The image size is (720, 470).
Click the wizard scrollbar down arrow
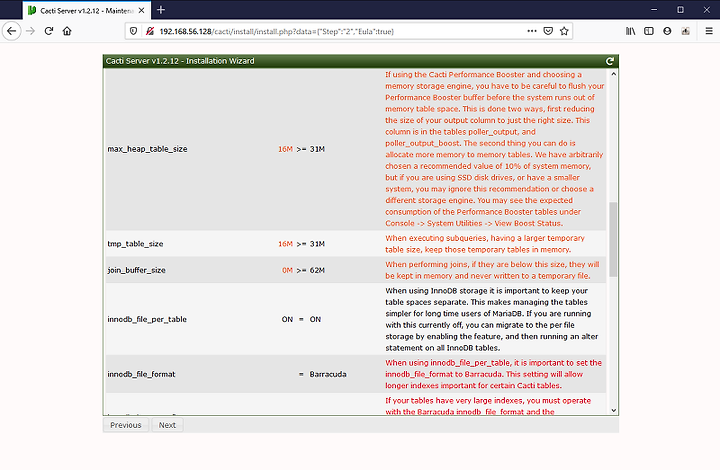click(613, 410)
